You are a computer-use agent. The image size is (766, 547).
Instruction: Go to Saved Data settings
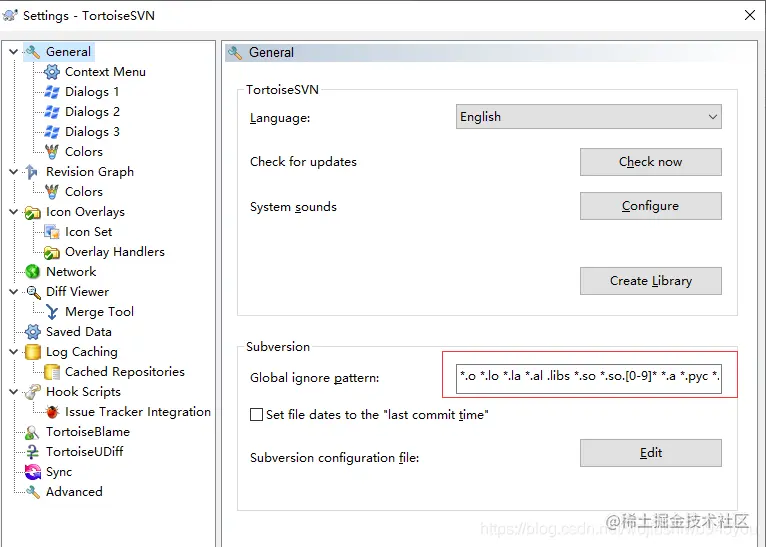[x=79, y=332]
